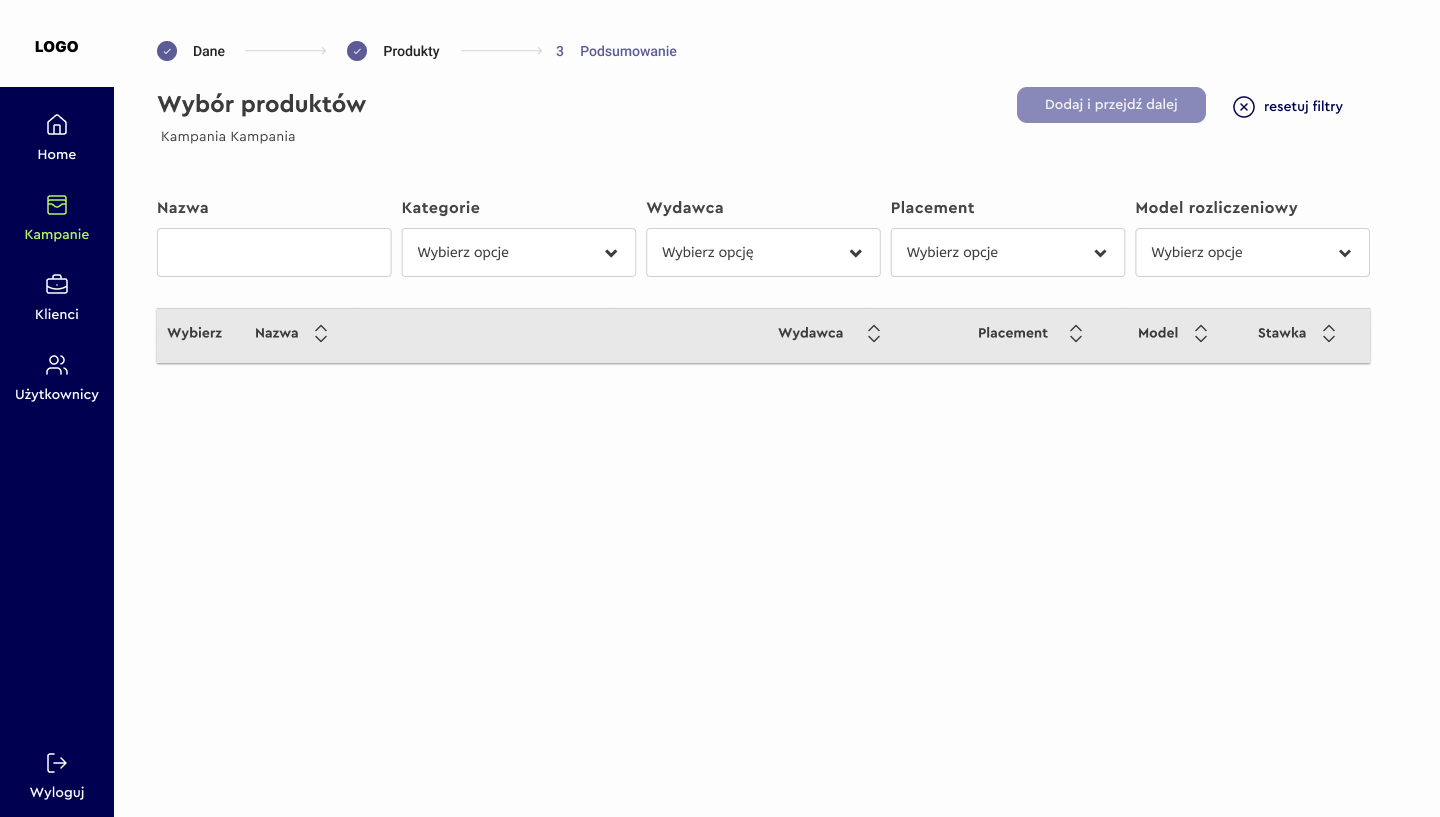Open the Wydawca filter dropdown
The height and width of the screenshot is (817, 1440).
point(763,253)
